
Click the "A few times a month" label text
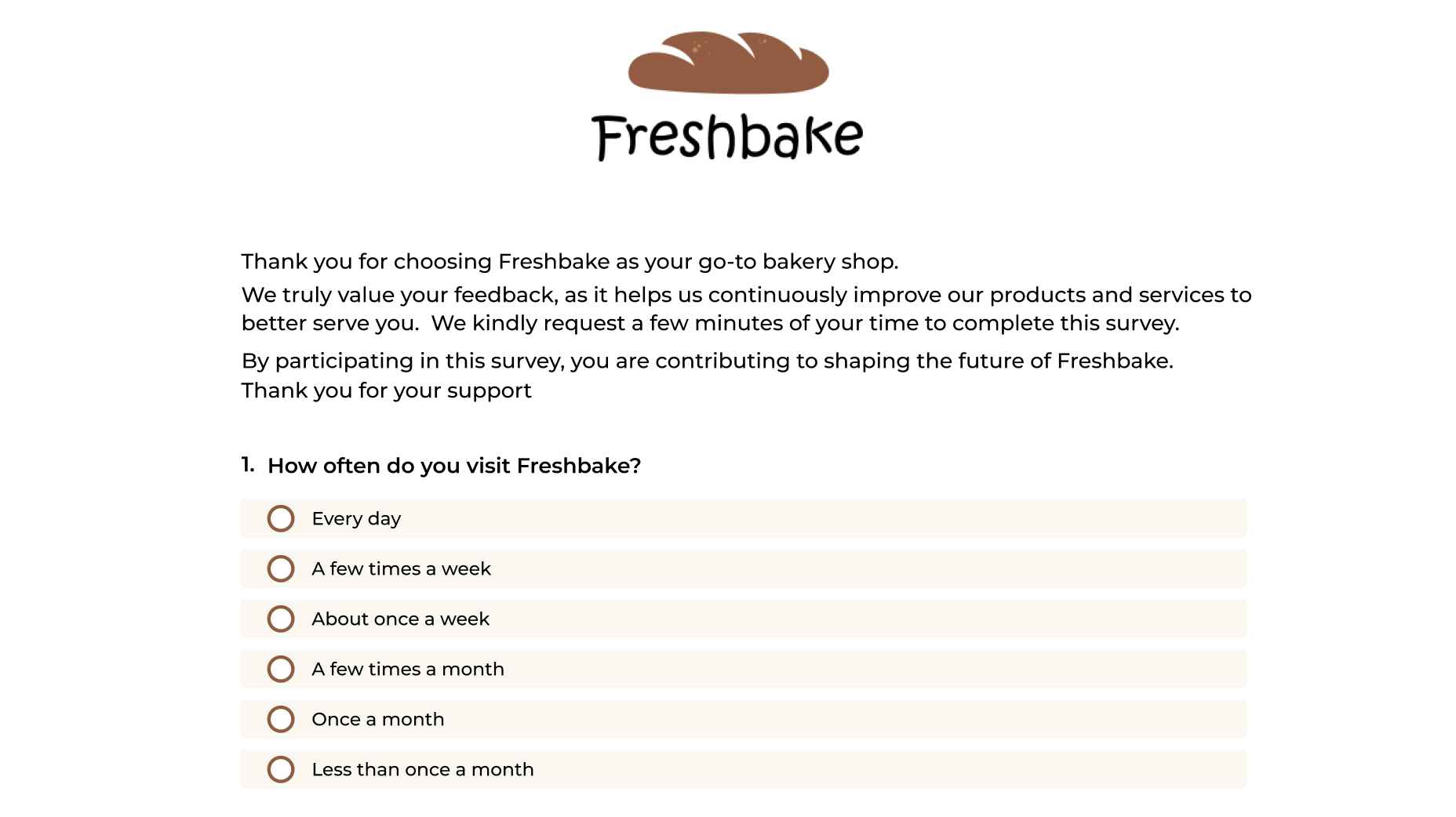[x=408, y=670]
